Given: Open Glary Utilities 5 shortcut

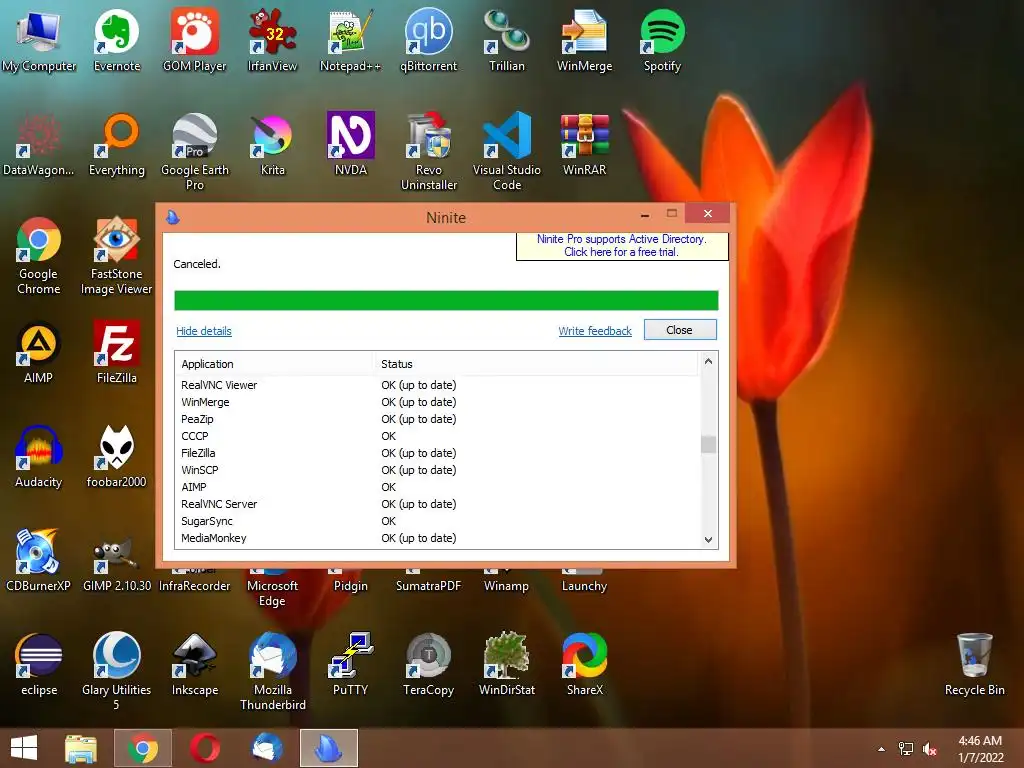Looking at the screenshot, I should pyautogui.click(x=116, y=670).
